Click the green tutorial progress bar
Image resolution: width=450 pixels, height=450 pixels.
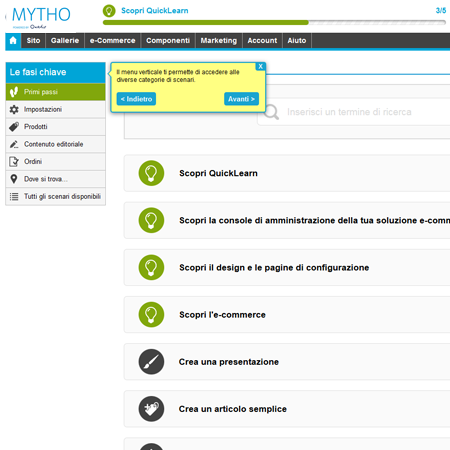206,22
